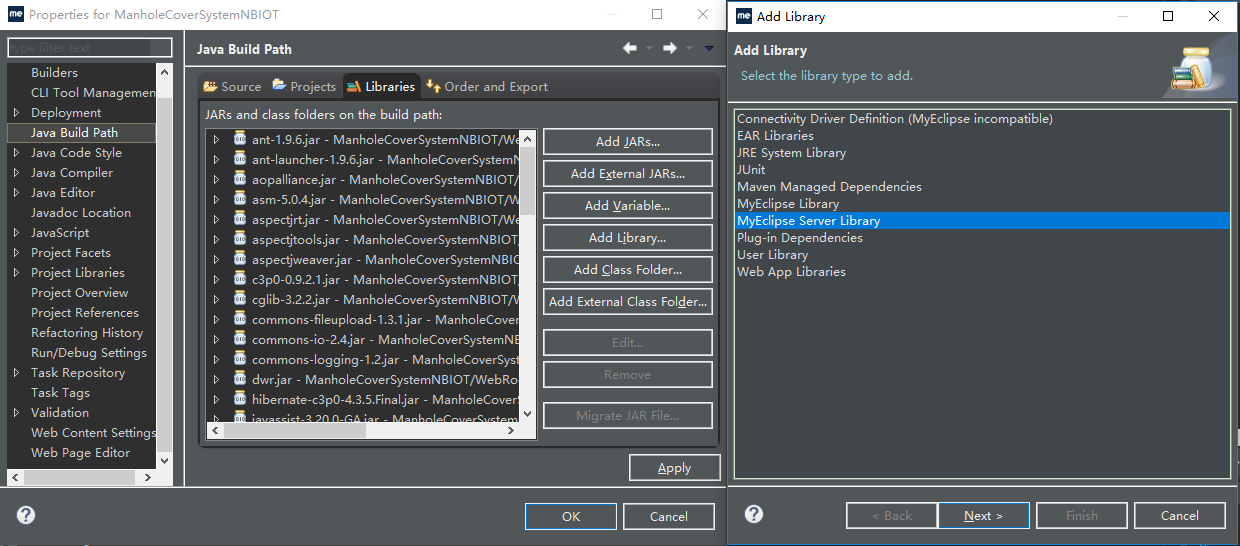Click the Add Library... button
Screen dimensions: 1240x546
click(628, 238)
